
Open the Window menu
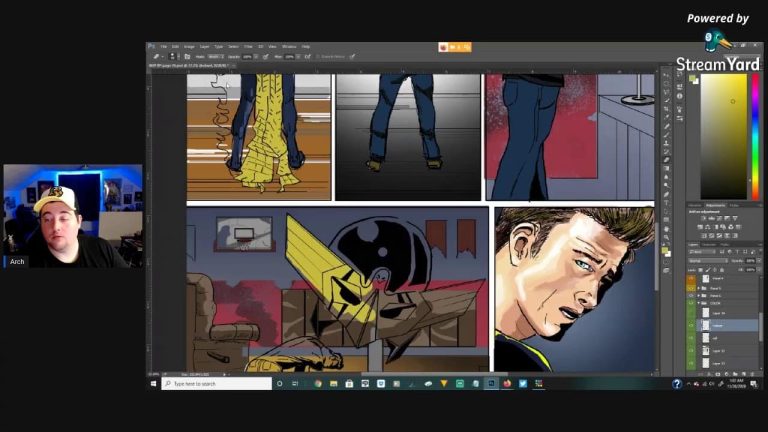point(289,47)
